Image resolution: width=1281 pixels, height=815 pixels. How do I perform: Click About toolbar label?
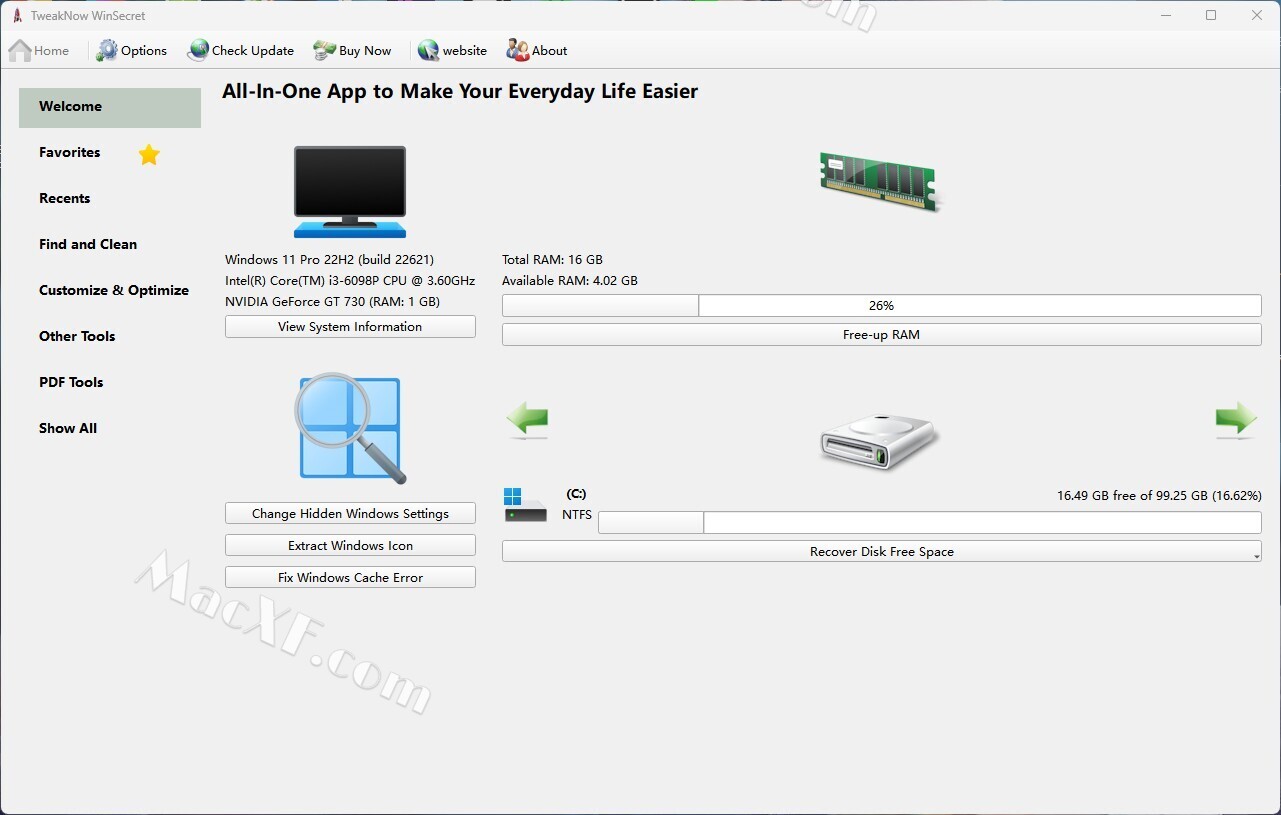pyautogui.click(x=549, y=51)
